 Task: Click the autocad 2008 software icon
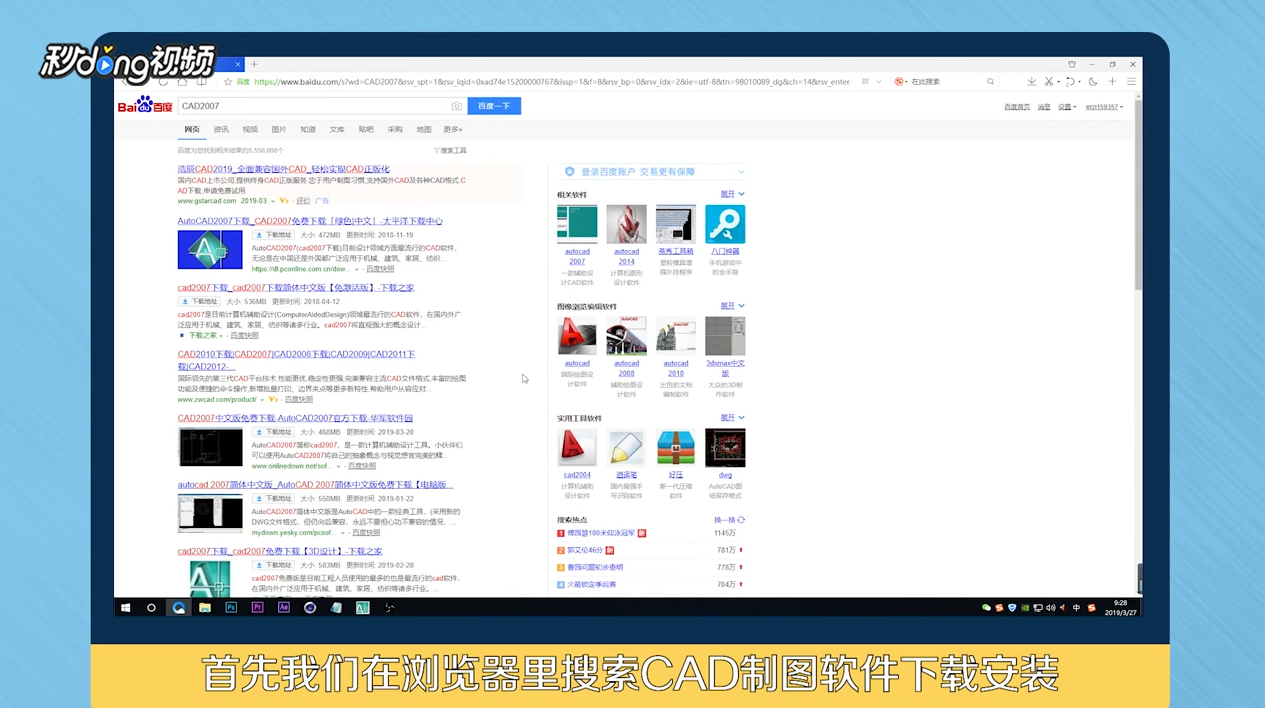[626, 336]
